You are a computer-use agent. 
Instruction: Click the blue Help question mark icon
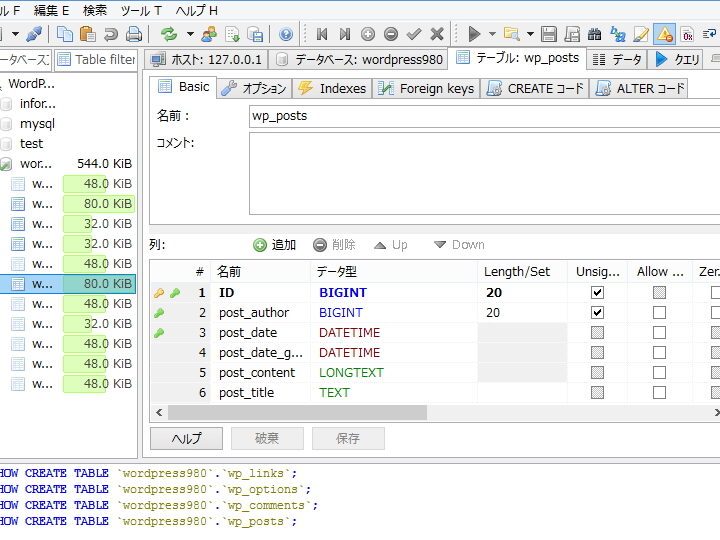pyautogui.click(x=286, y=34)
